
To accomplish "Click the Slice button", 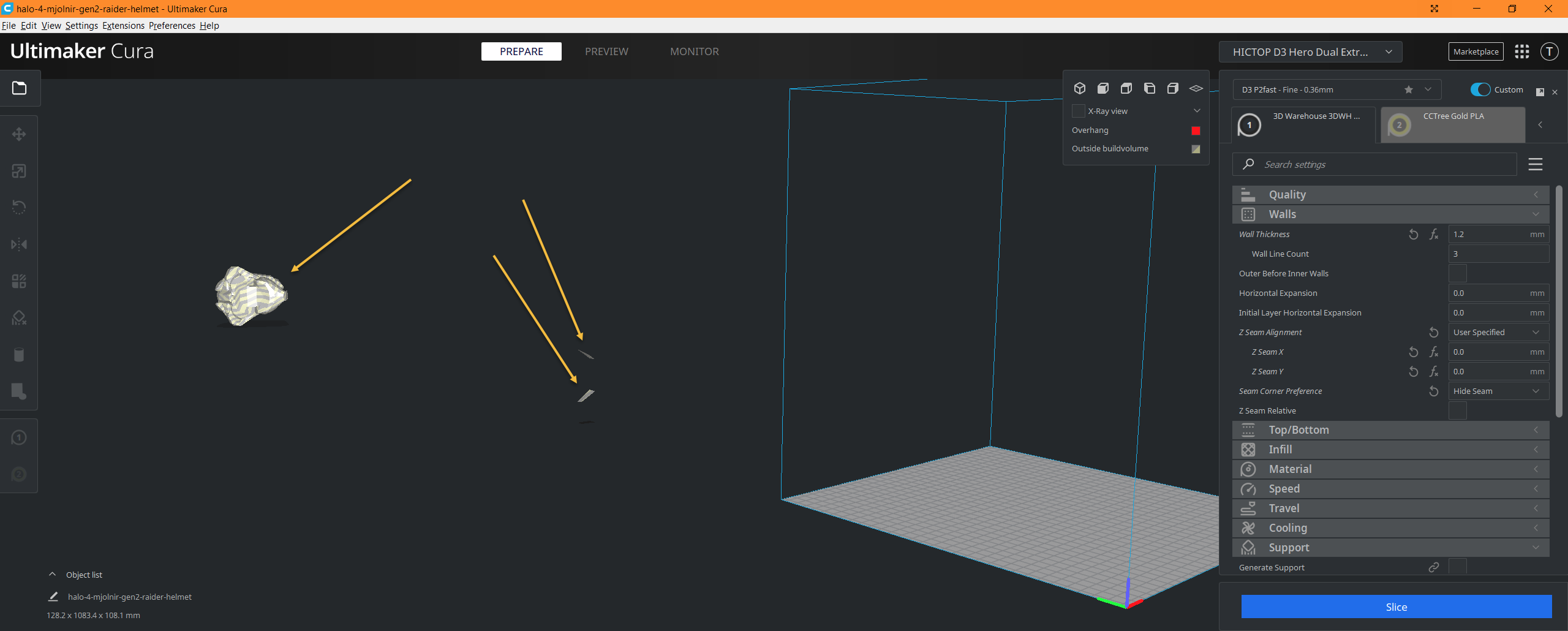I will (x=1396, y=607).
